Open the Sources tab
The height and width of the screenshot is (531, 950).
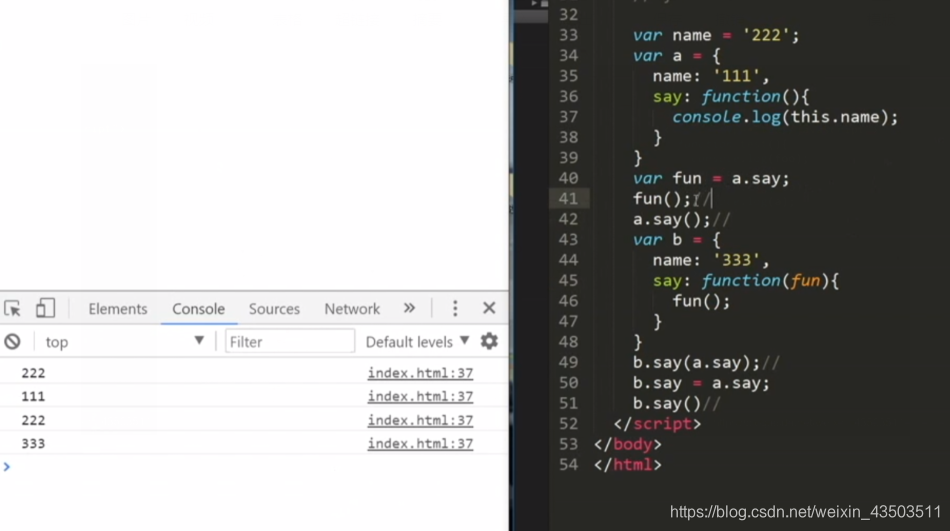(x=274, y=309)
